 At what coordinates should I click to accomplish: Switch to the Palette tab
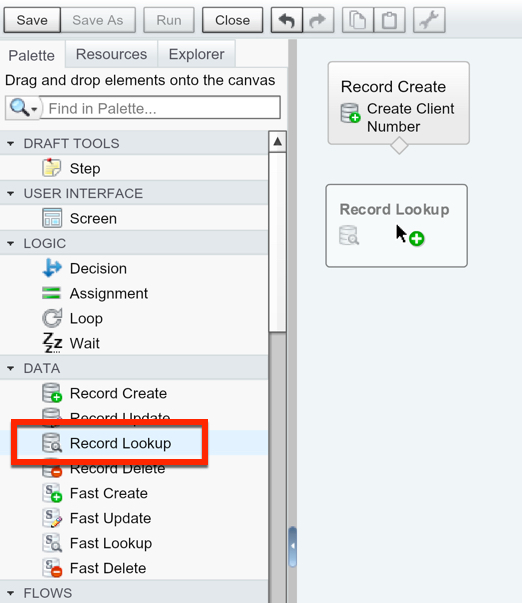pyautogui.click(x=32, y=55)
